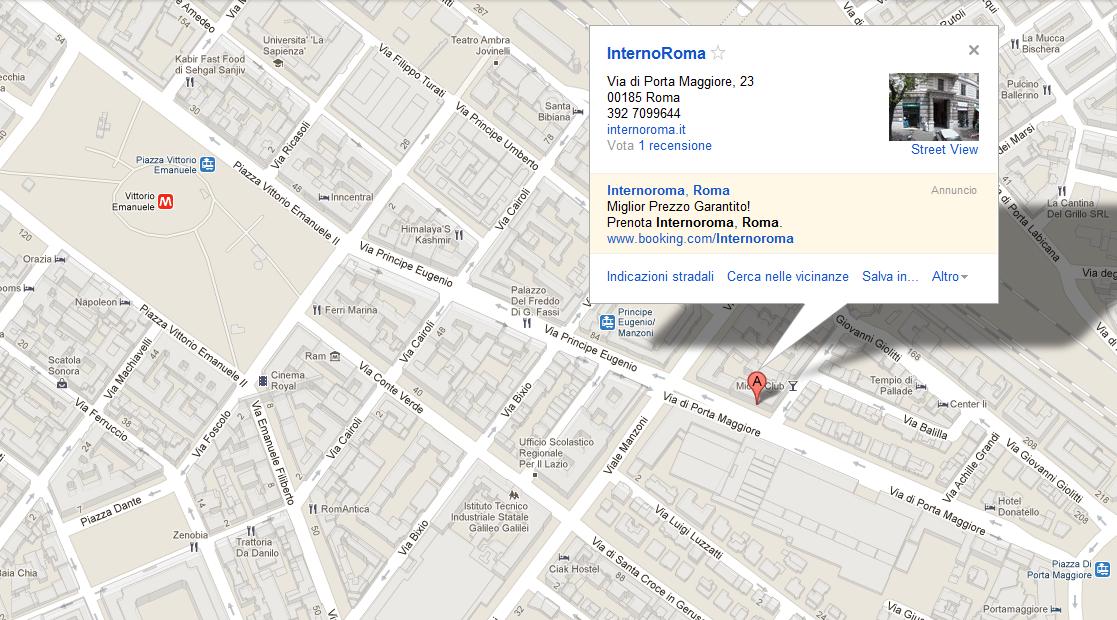Open the Street View photo thumbnail
1117x620 pixels.
coord(934,107)
